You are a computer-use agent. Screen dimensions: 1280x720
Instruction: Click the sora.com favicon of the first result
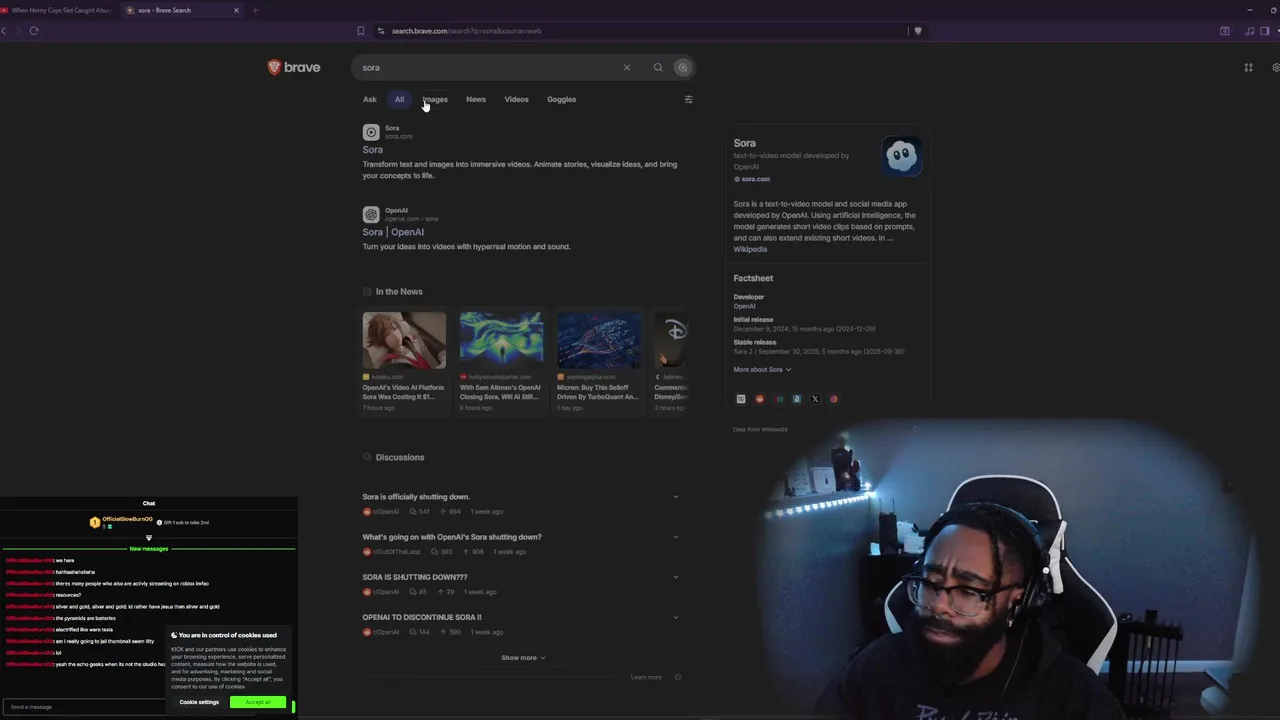(x=371, y=132)
